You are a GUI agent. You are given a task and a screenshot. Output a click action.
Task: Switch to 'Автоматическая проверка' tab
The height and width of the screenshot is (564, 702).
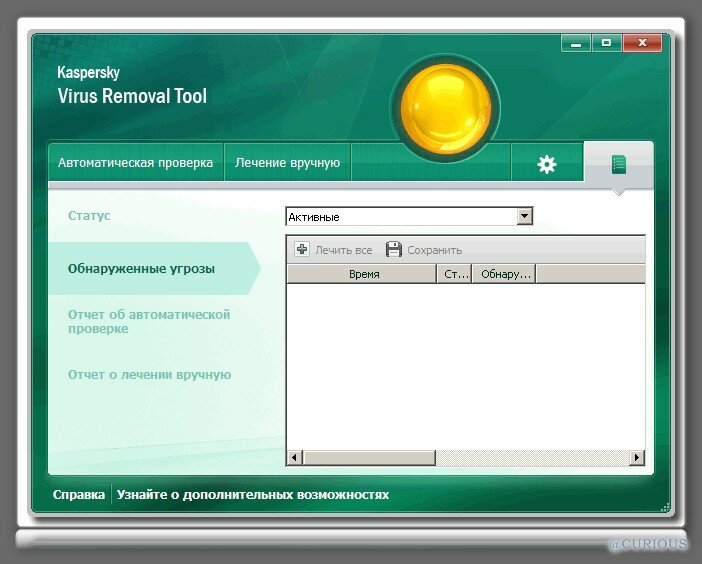click(135, 162)
